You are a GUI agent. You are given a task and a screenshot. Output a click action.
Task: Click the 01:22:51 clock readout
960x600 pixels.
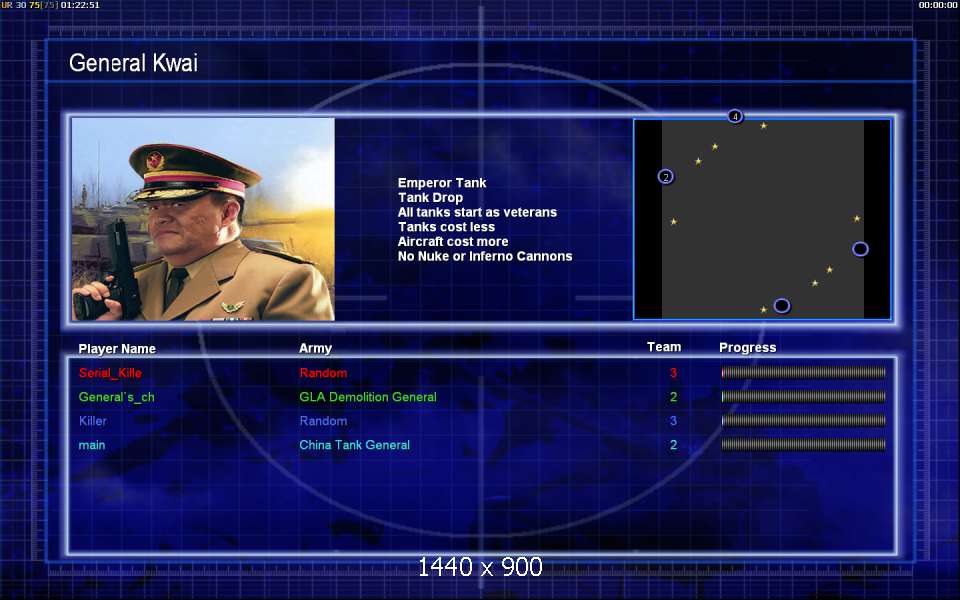point(80,5)
